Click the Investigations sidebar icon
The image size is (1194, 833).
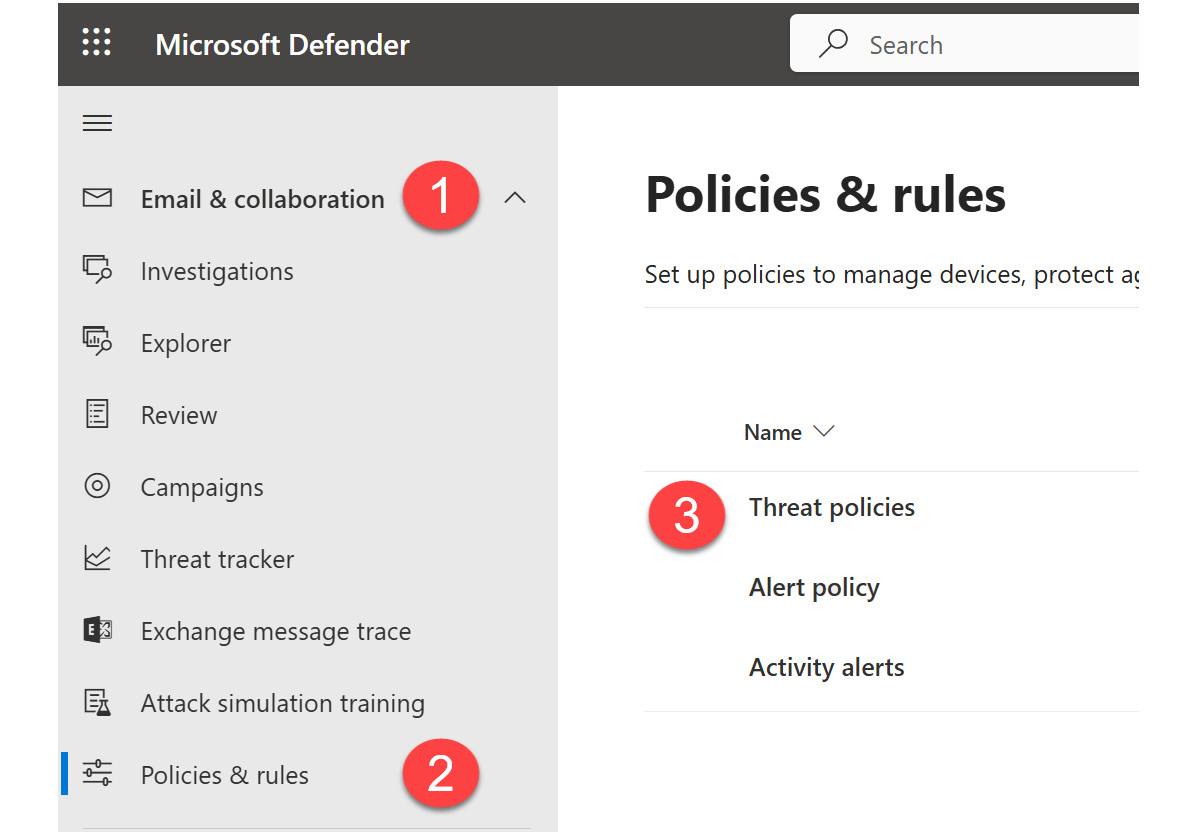[x=97, y=270]
